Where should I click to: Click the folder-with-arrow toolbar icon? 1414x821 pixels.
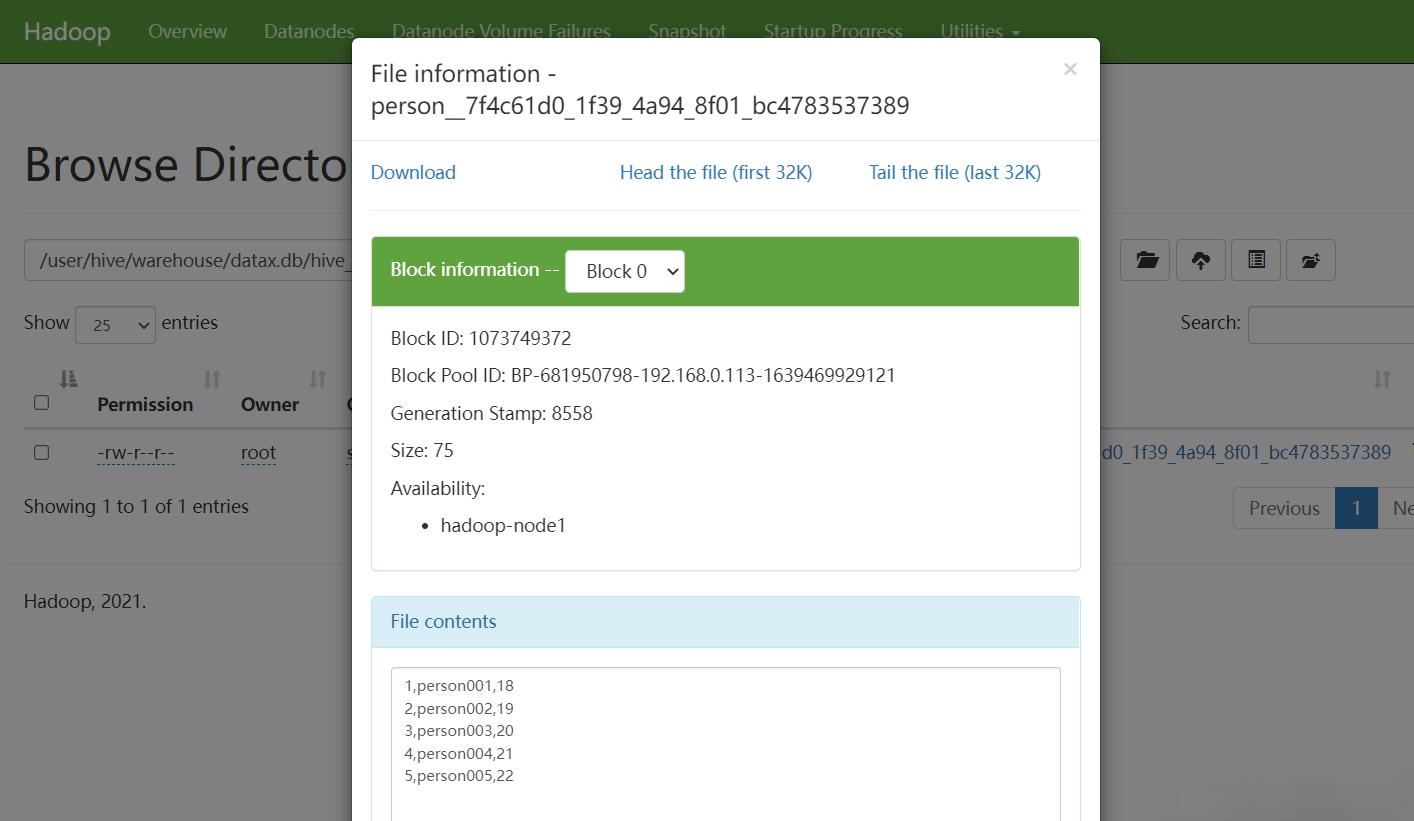pos(1310,259)
